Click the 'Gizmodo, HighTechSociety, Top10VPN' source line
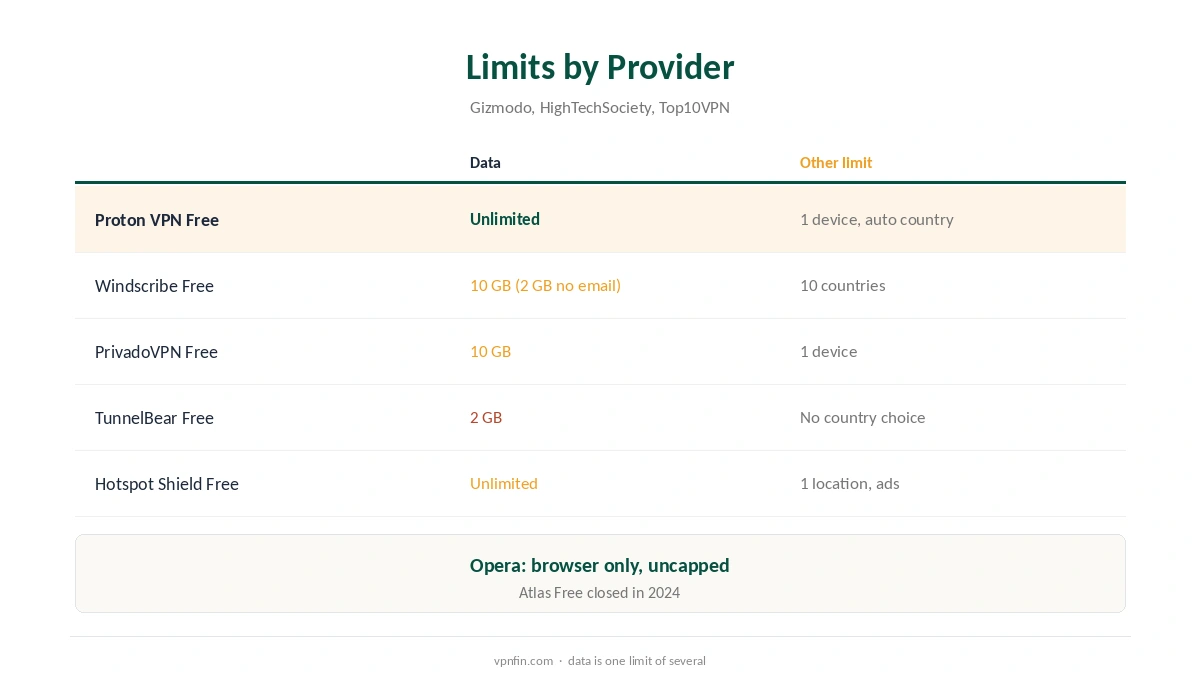Viewport: 1200px width, 680px height. point(600,107)
